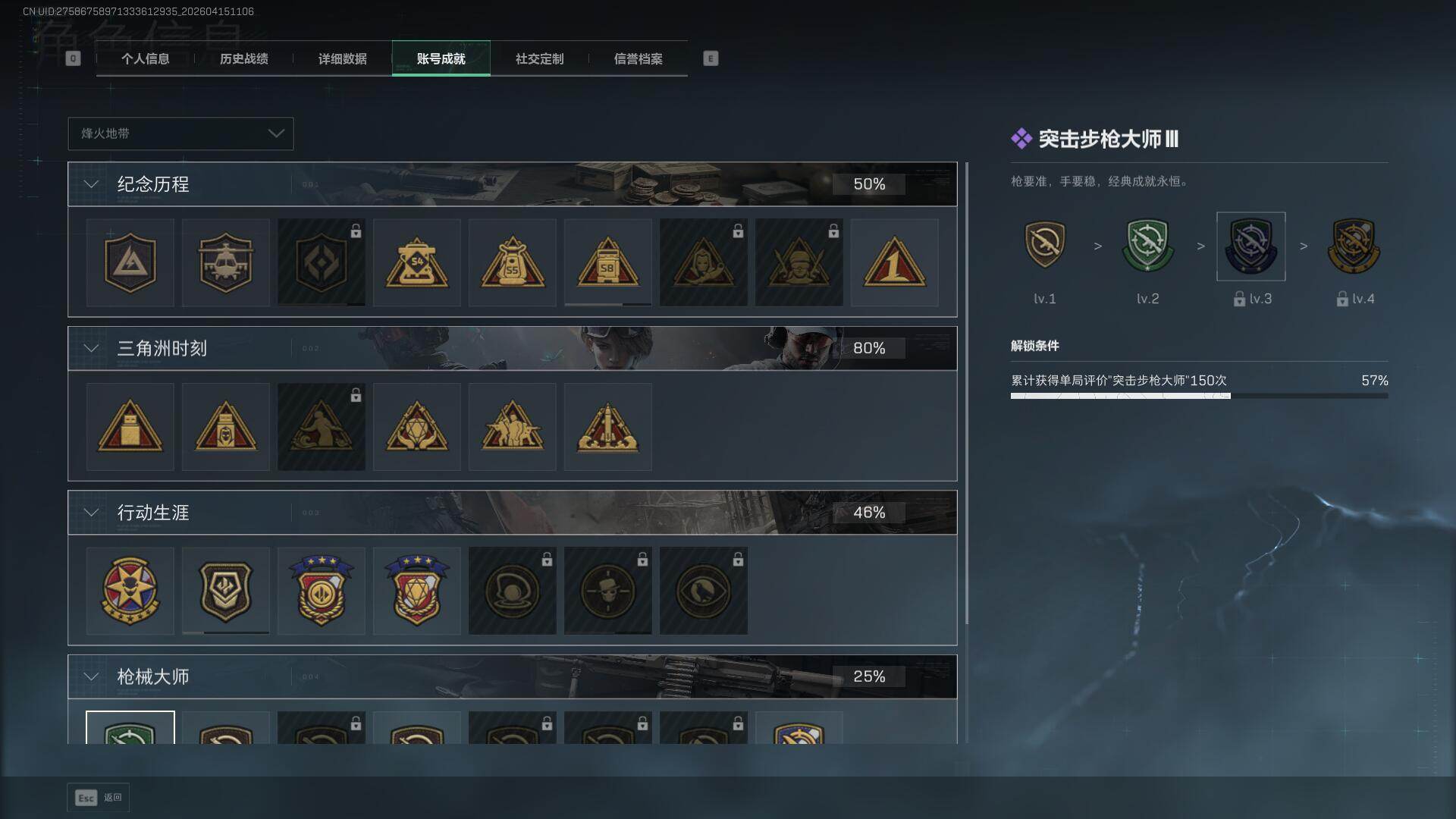Screen dimensions: 1456x819
Task: Collapse the 行动生涯 section
Action: (x=91, y=513)
